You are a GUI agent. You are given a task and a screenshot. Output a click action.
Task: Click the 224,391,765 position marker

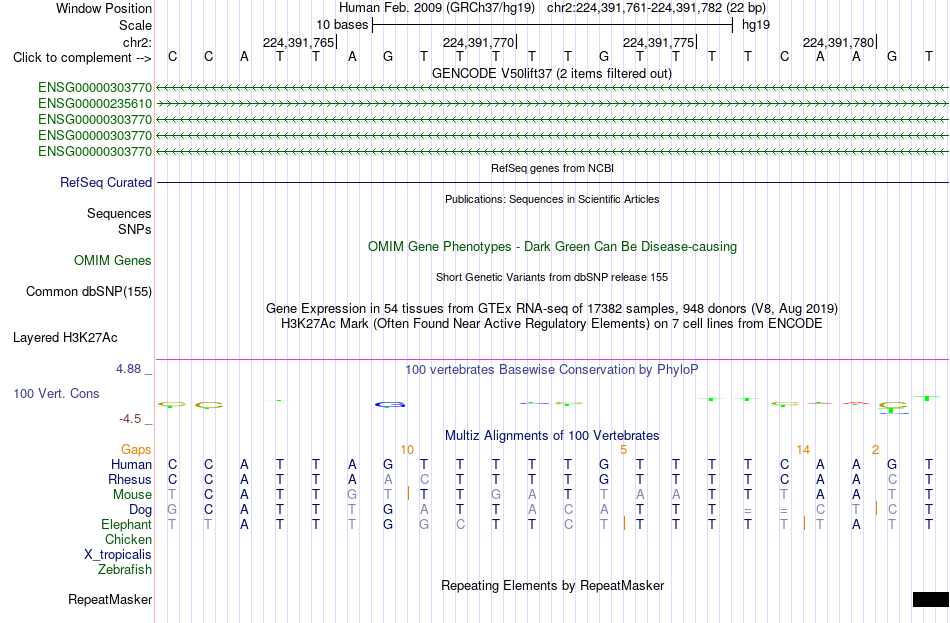tap(299, 42)
